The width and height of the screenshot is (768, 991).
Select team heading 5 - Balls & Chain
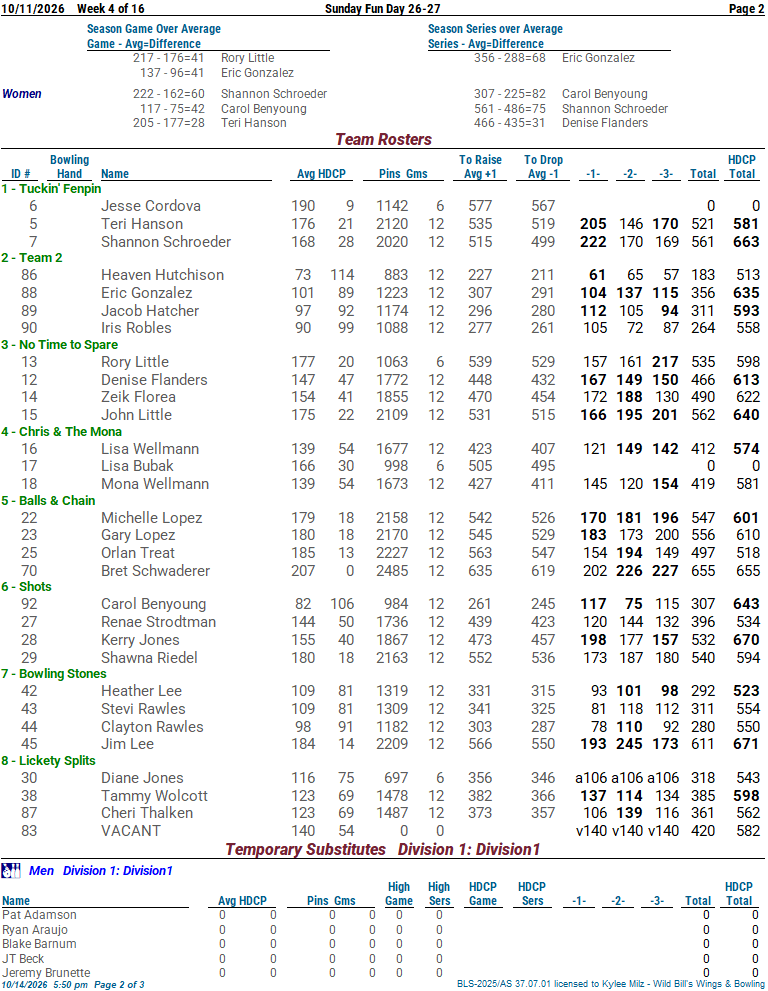coord(48,501)
